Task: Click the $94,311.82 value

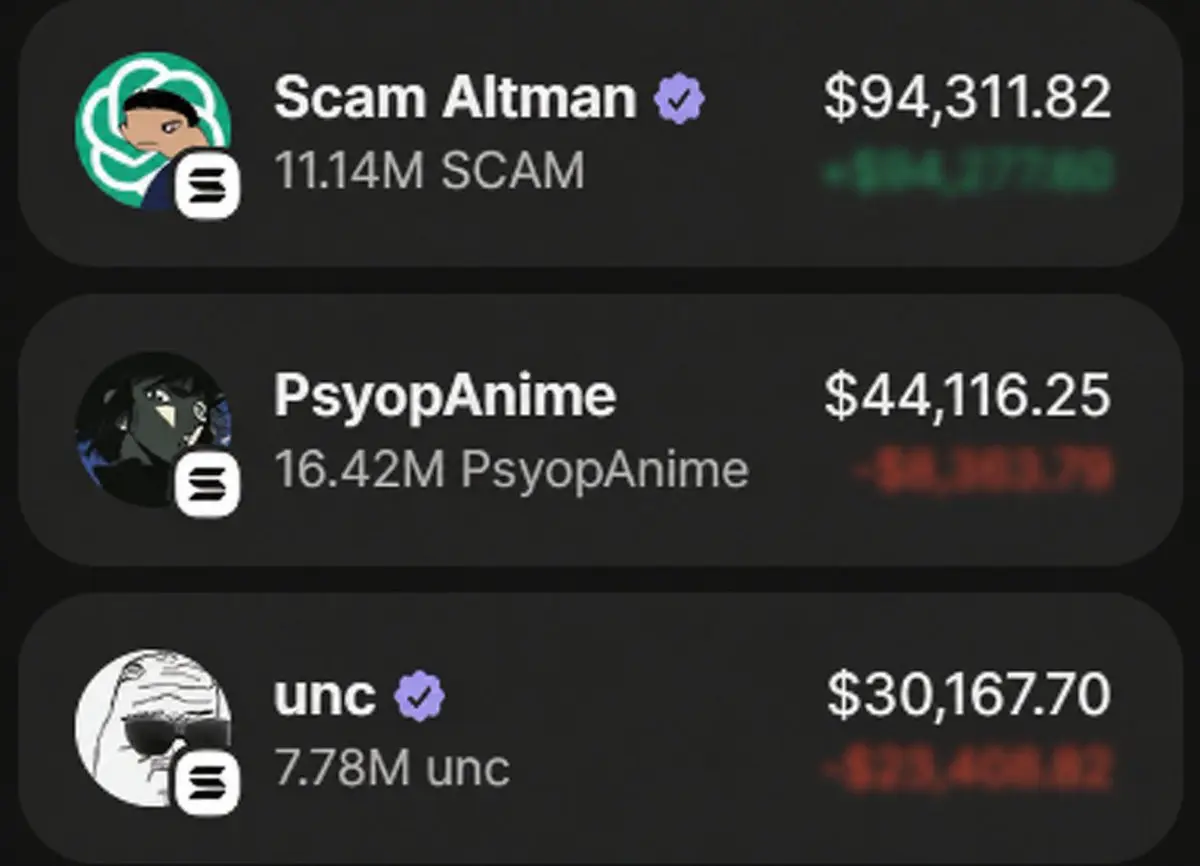Action: pyautogui.click(x=967, y=98)
